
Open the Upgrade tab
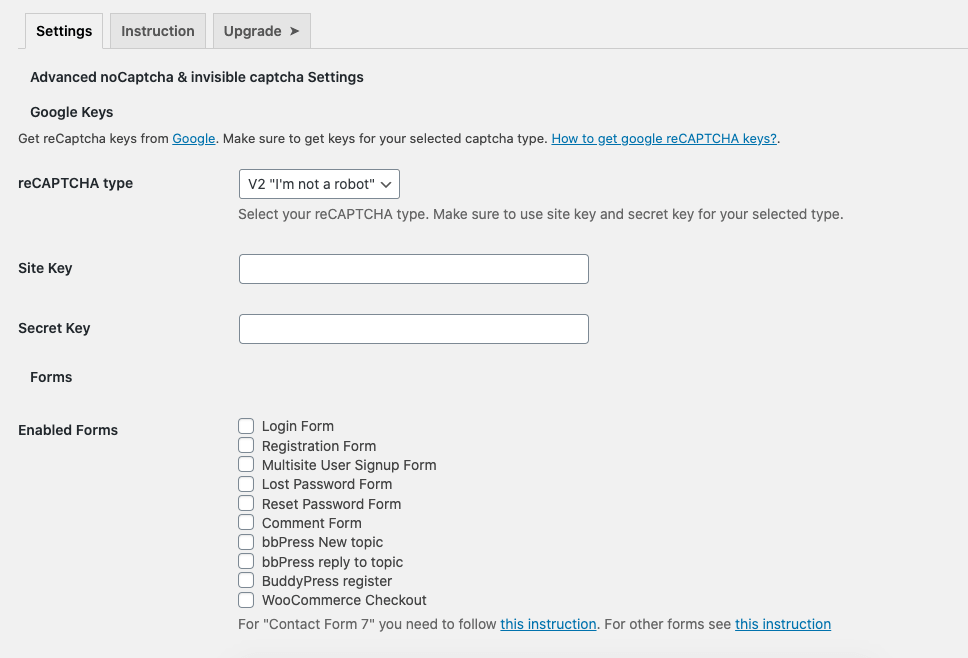coord(261,31)
